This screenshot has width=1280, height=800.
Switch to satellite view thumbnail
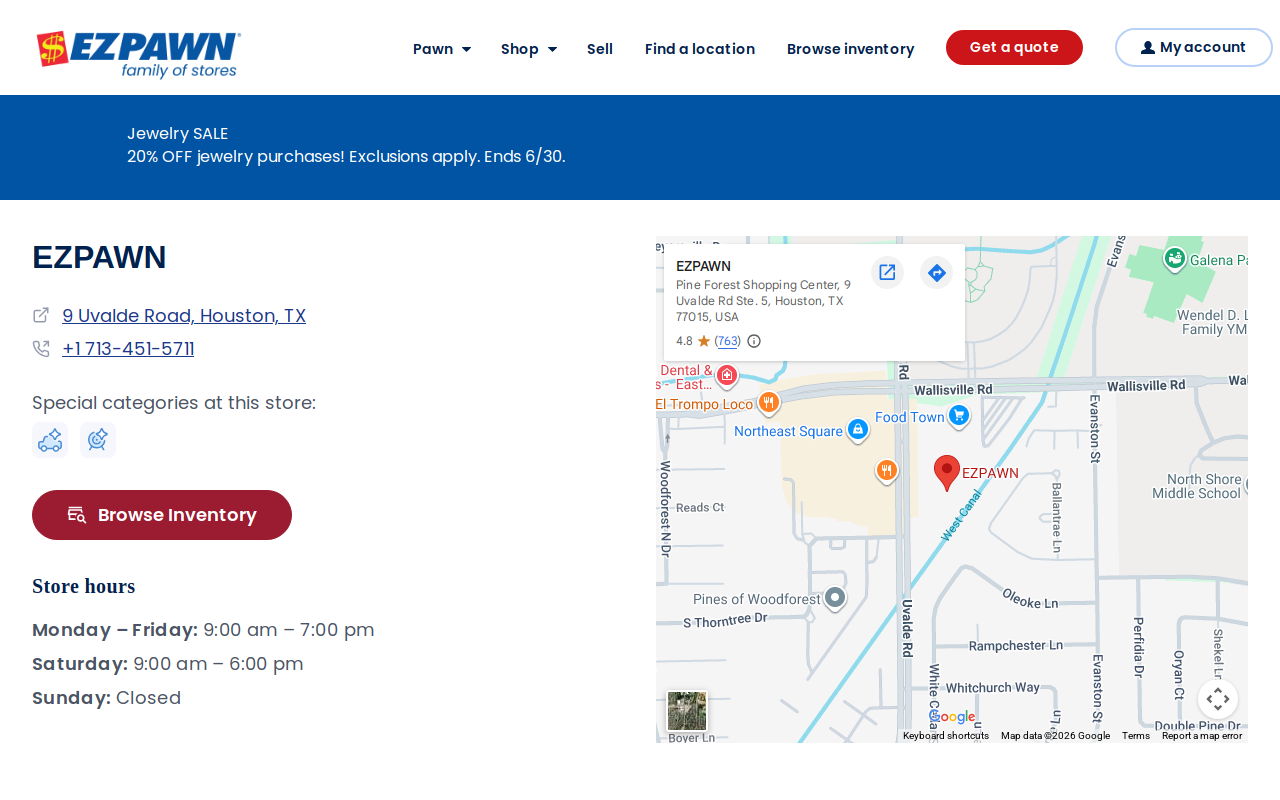point(687,711)
